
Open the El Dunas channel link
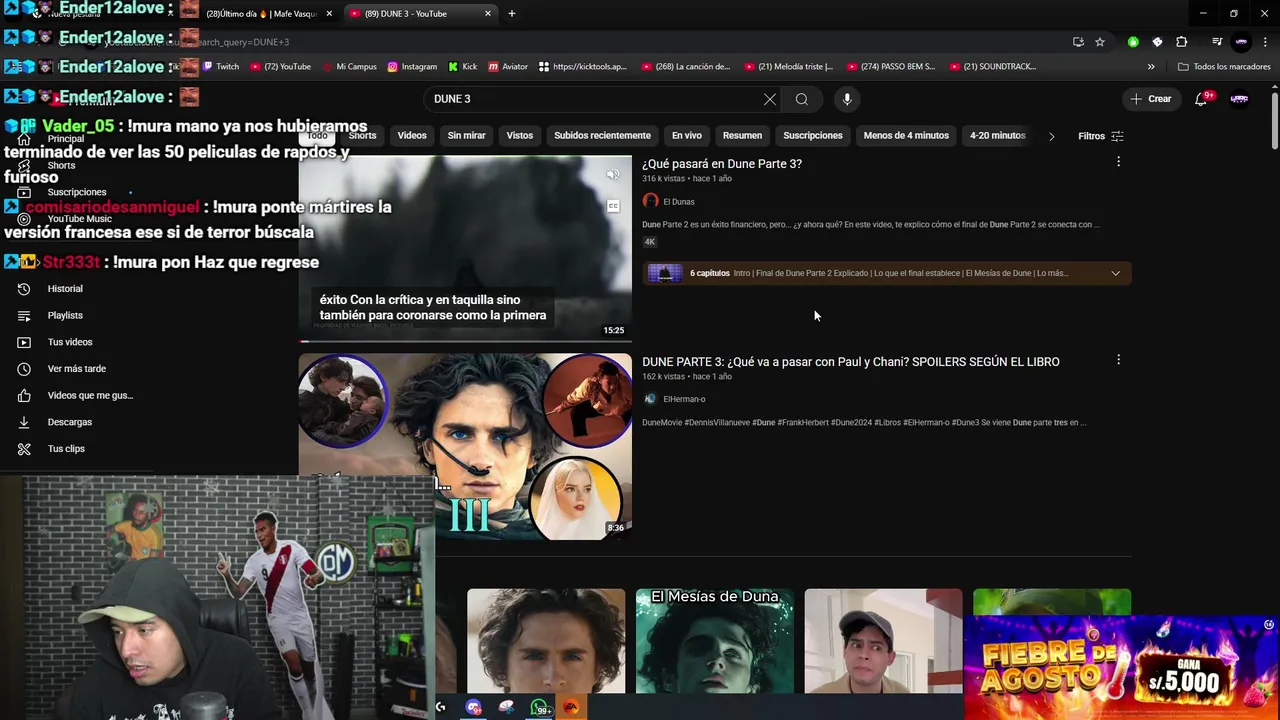(x=679, y=202)
